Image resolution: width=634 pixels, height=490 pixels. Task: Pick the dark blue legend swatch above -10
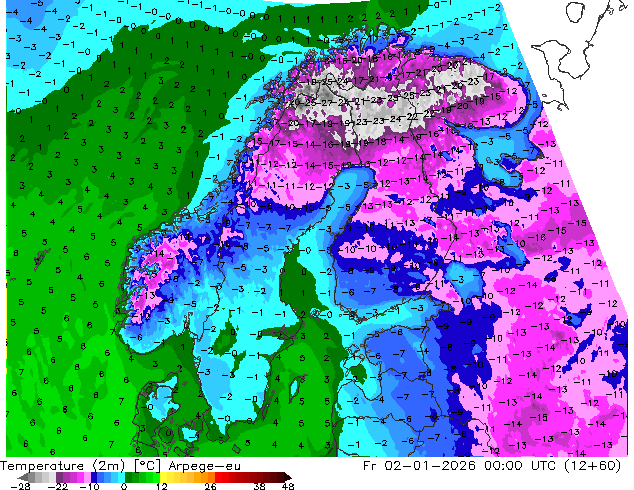94,477
